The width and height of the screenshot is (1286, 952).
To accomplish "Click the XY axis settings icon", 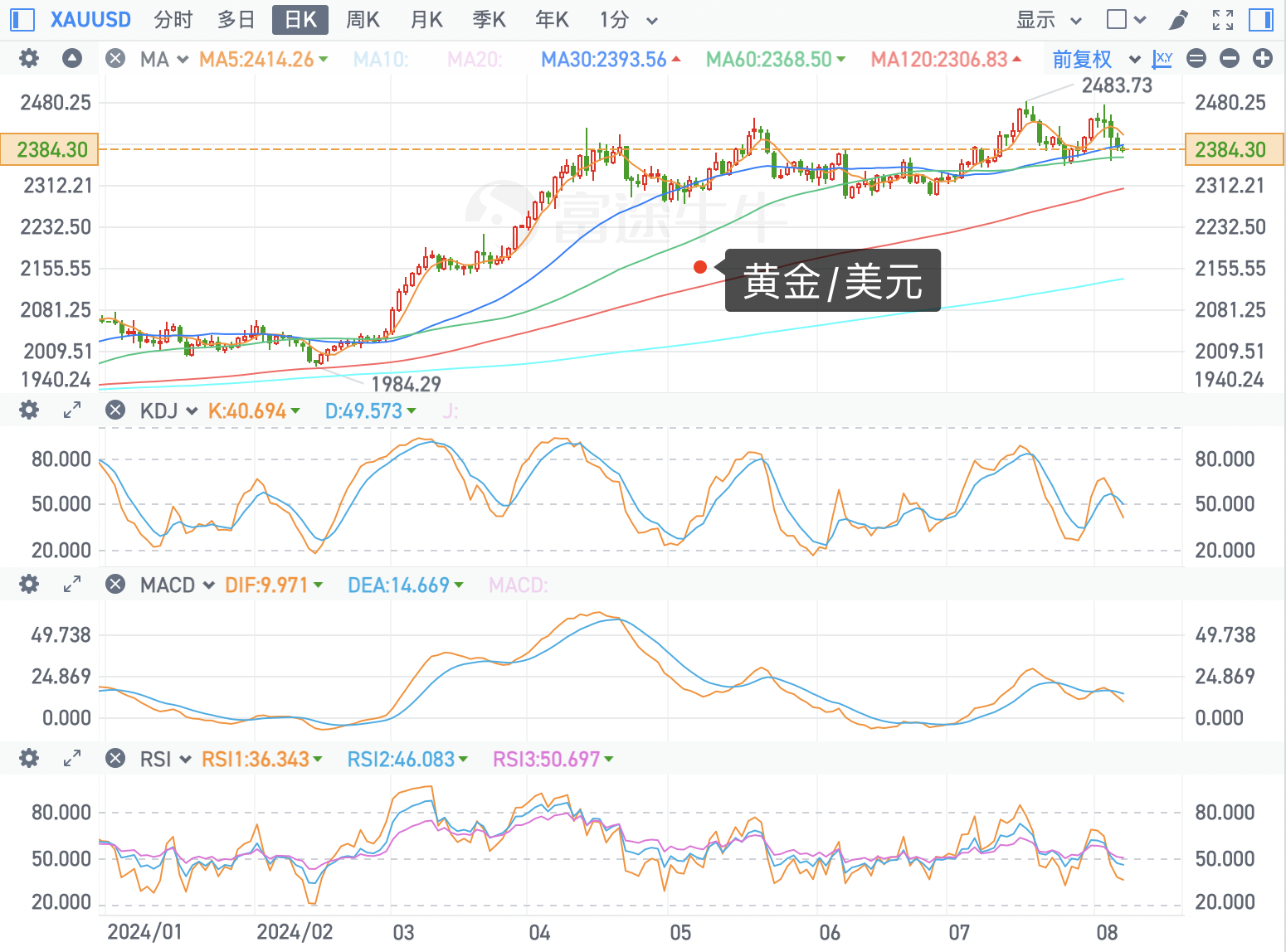I will (1162, 58).
